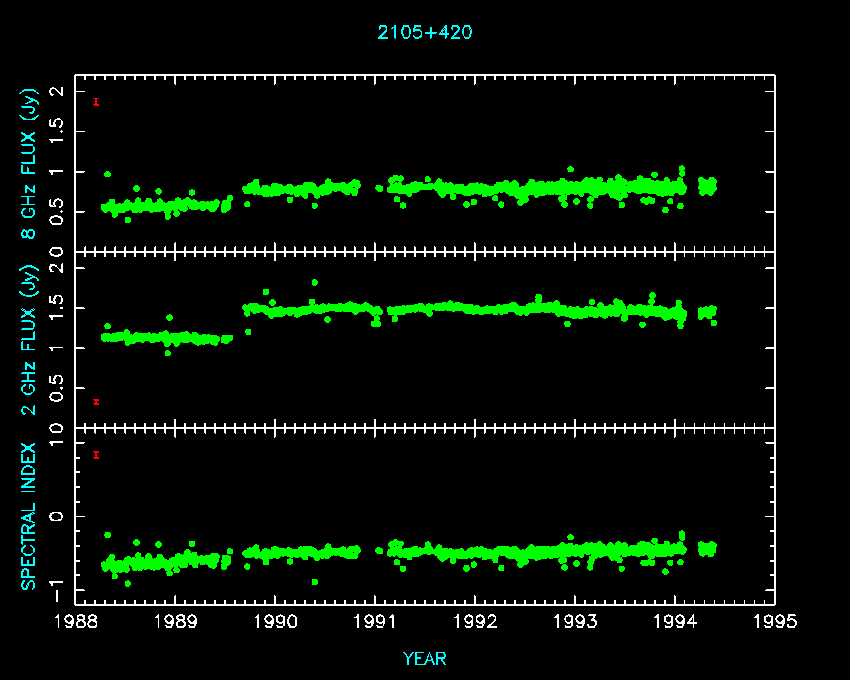Select the 2 GHz FLUX axis label
The width and height of the screenshot is (850, 680).
tap(31, 339)
